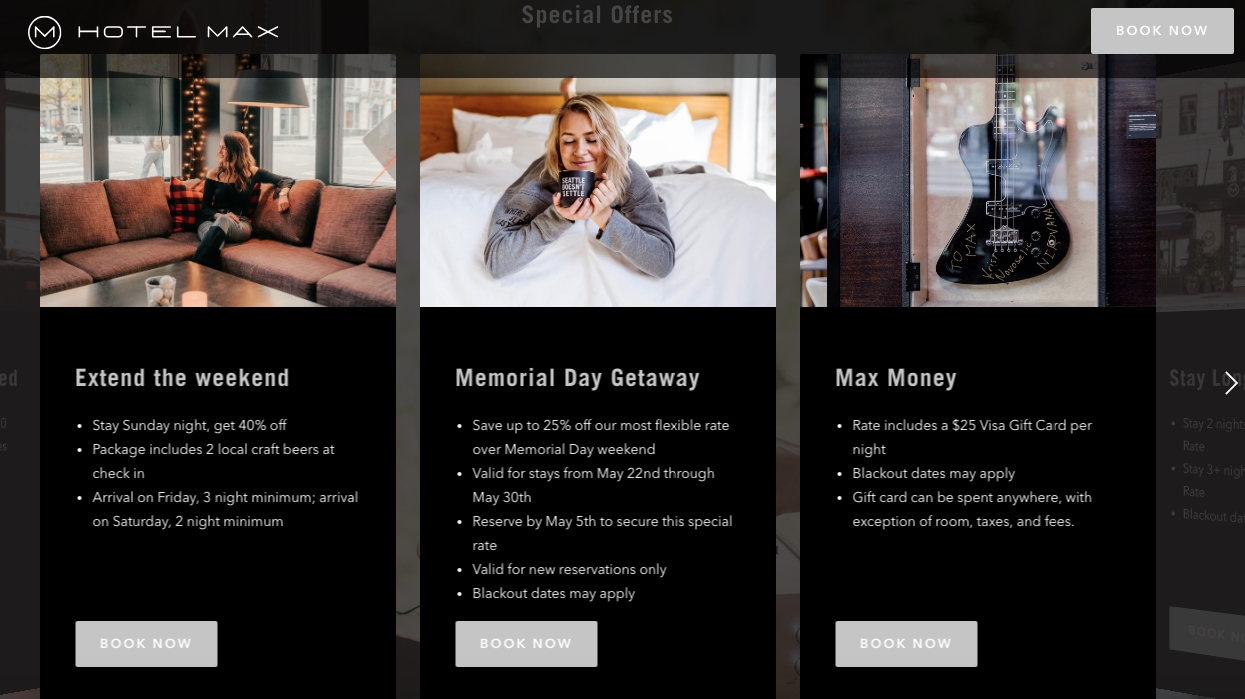Advance the carousel with the right arrow
The height and width of the screenshot is (699, 1245).
pyautogui.click(x=1231, y=383)
